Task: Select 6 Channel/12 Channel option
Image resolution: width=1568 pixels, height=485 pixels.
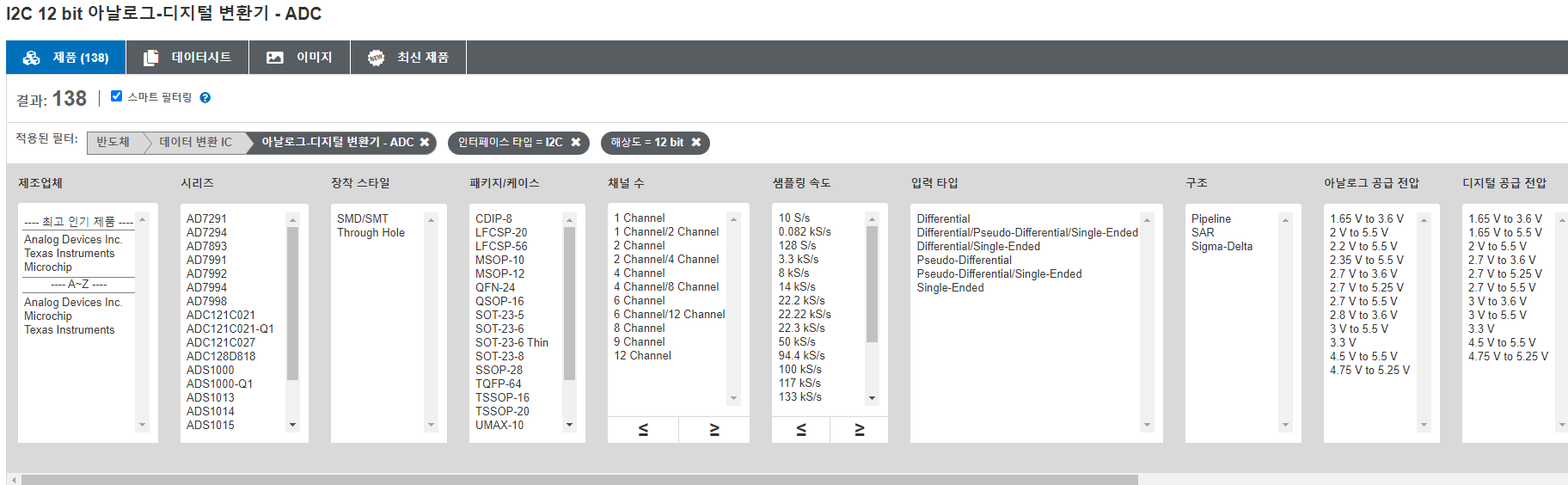Action: [670, 314]
